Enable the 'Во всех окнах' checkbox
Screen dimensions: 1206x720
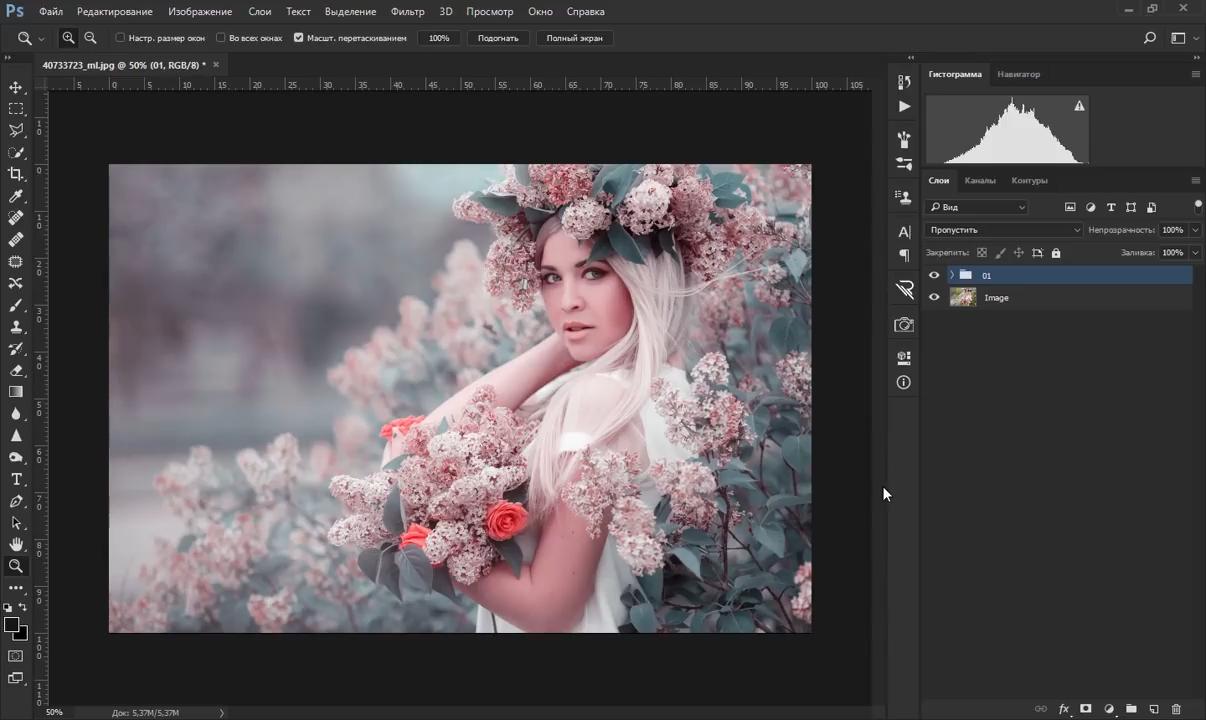click(x=221, y=38)
